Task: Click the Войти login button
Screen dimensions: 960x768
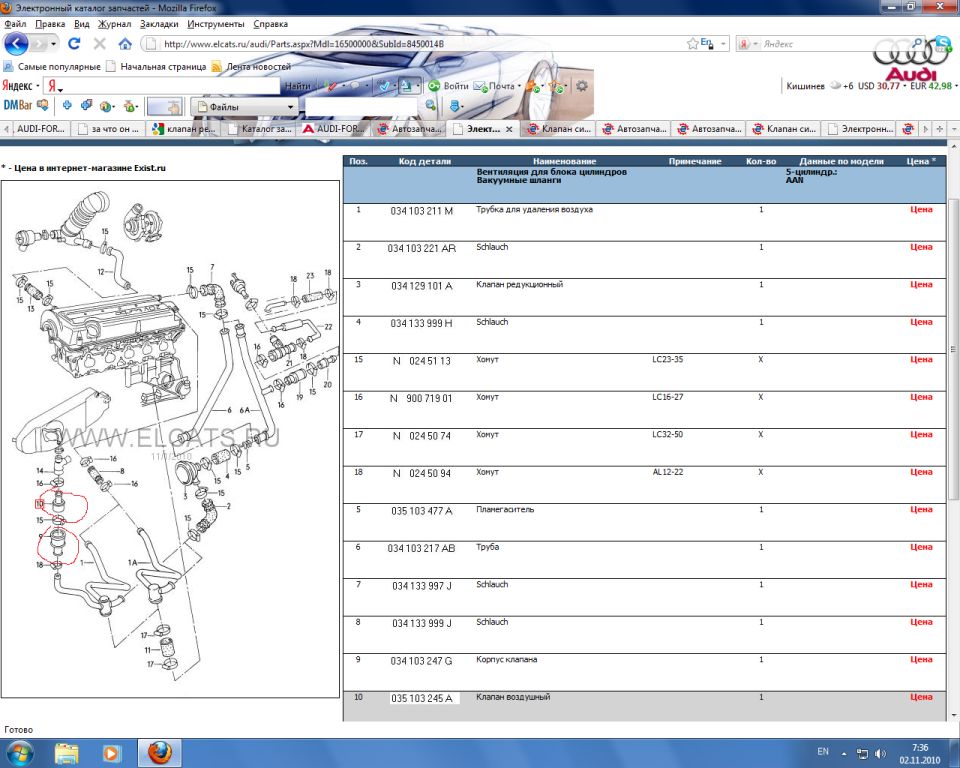Action: pos(449,86)
